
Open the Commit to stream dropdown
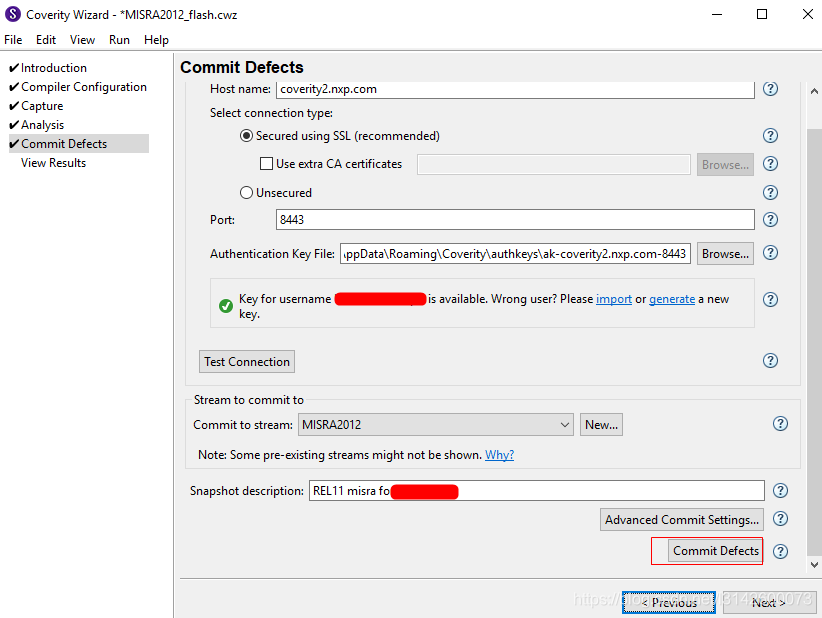(436, 425)
